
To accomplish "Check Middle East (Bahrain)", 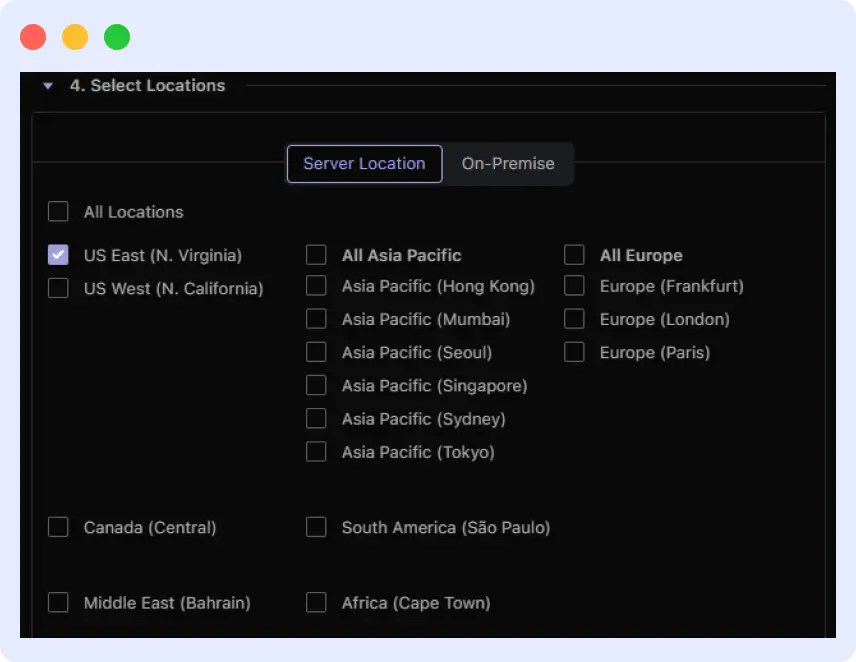I will (x=57, y=602).
